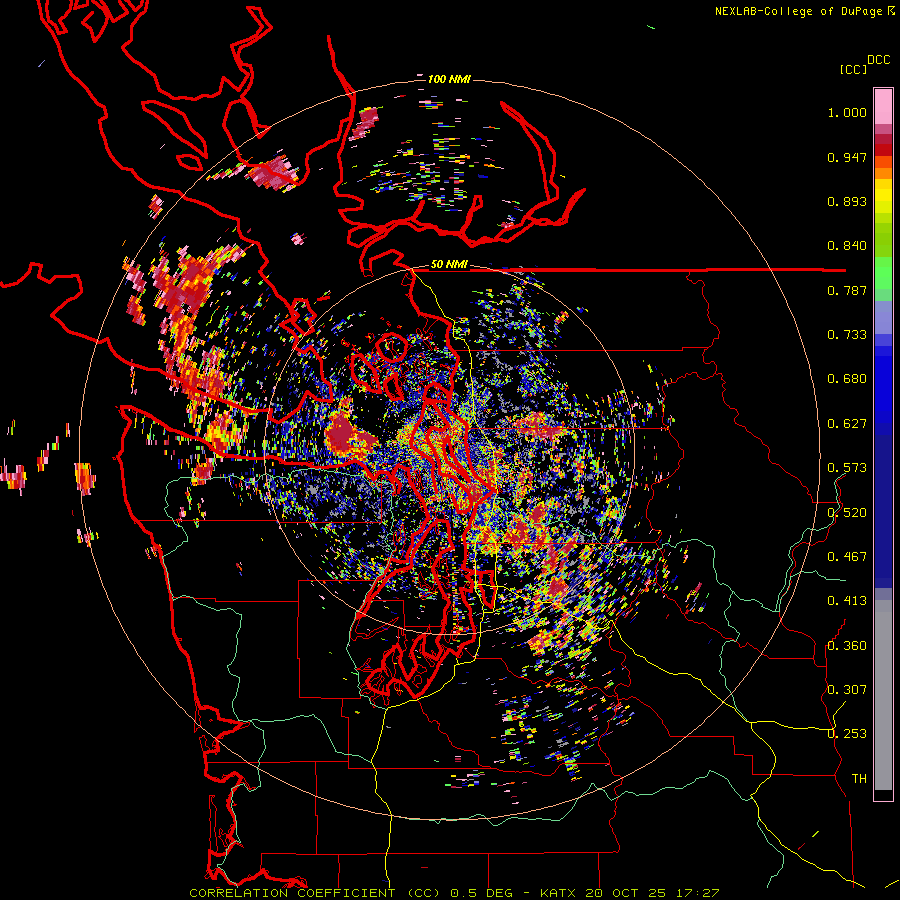Click the 0.733 scale value
This screenshot has width=900, height=900.
[x=847, y=335]
